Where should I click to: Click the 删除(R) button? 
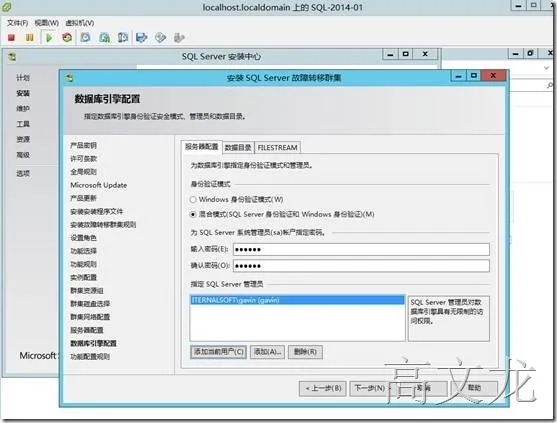pyautogui.click(x=305, y=352)
